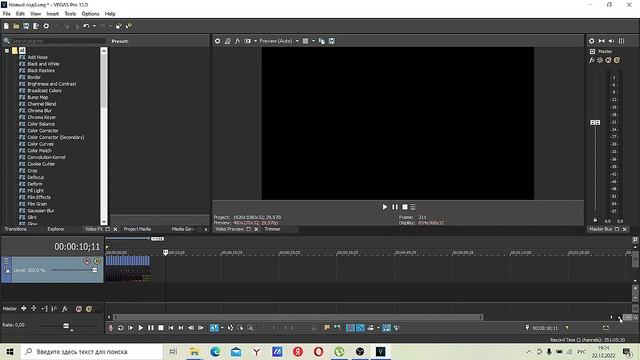Open Video Output FX in preview toolbar
Viewport: 640px width, 360px height.
(x=238, y=41)
